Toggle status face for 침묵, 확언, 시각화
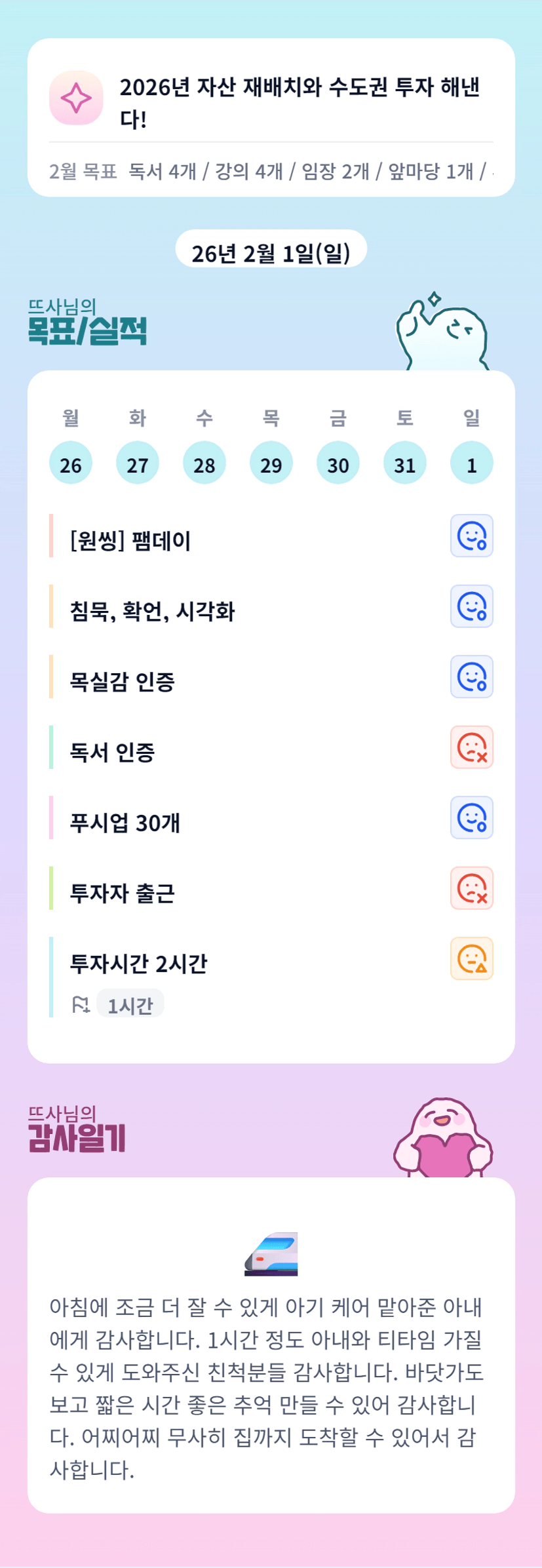 click(471, 606)
